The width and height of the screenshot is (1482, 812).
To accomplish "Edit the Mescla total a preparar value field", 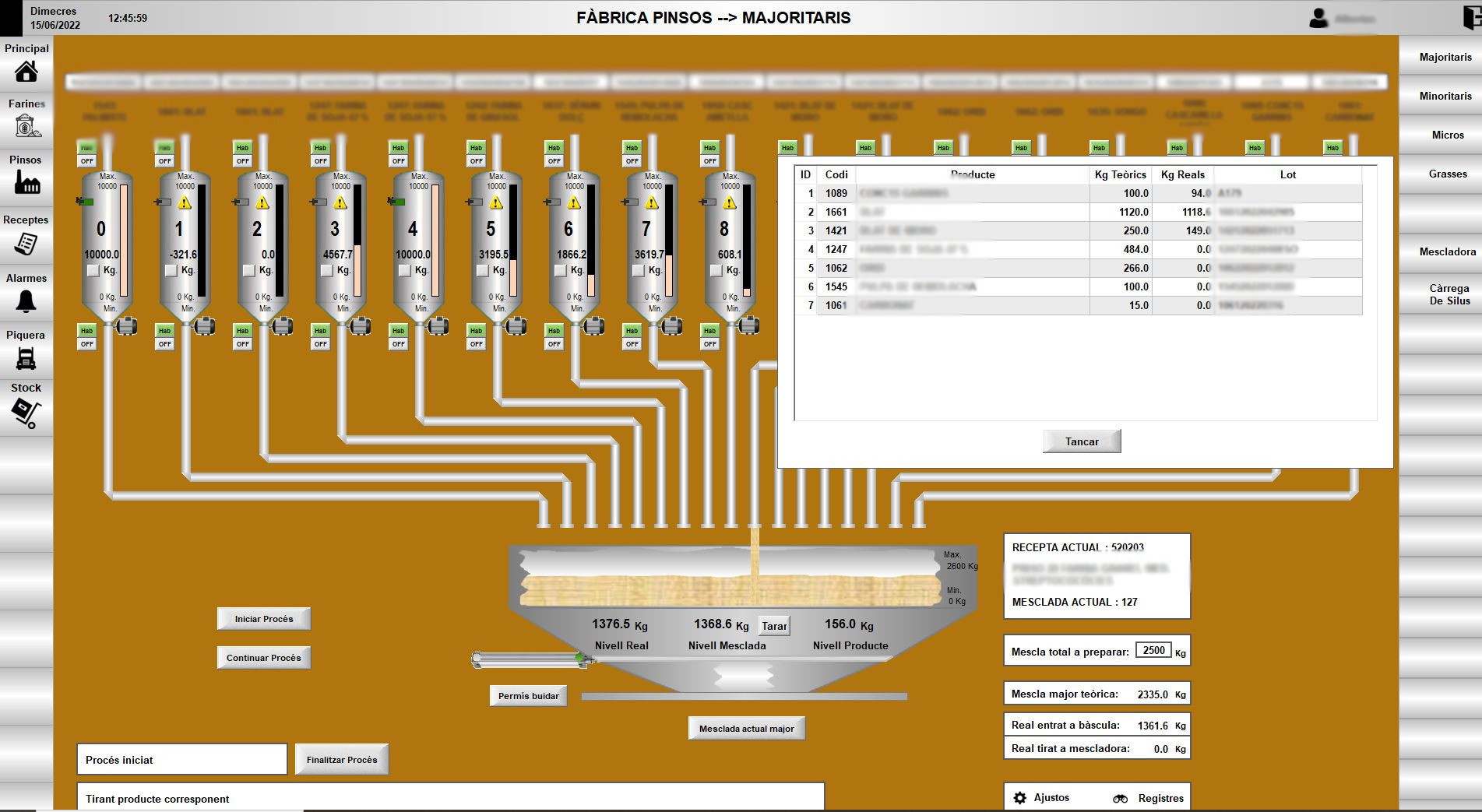I will (1153, 649).
